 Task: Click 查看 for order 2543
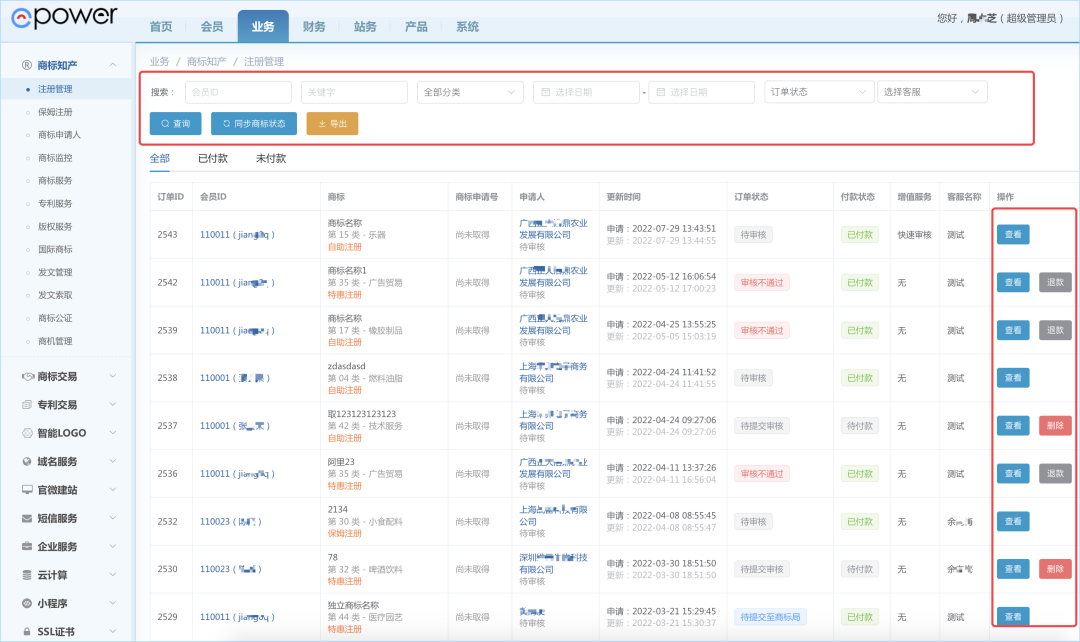[1013, 234]
